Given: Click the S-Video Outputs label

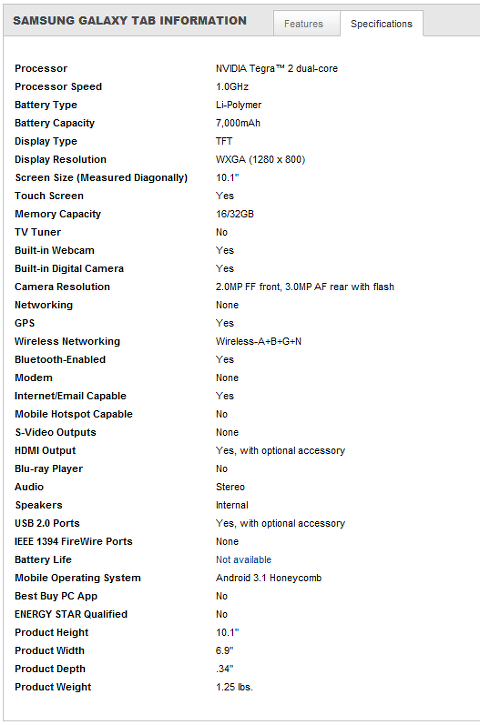Looking at the screenshot, I should pos(55,432).
